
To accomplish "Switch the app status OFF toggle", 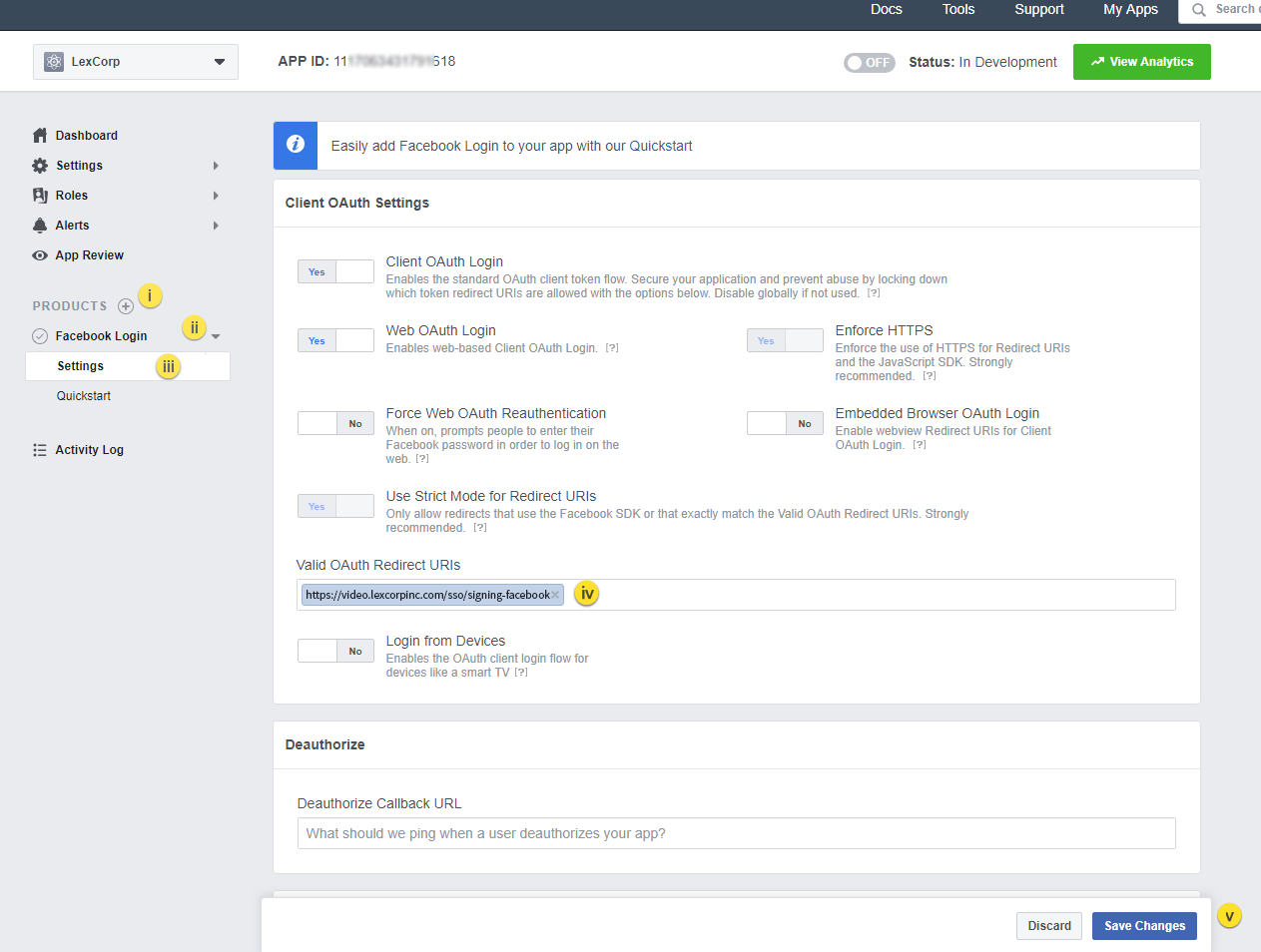I will point(869,63).
